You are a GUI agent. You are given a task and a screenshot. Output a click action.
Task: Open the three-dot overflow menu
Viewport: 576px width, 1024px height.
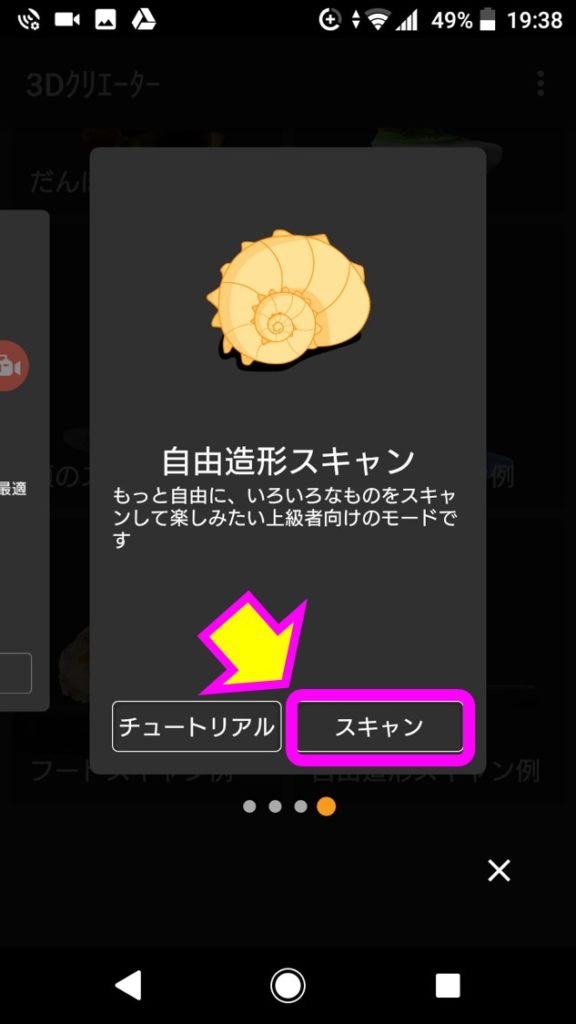[x=540, y=84]
